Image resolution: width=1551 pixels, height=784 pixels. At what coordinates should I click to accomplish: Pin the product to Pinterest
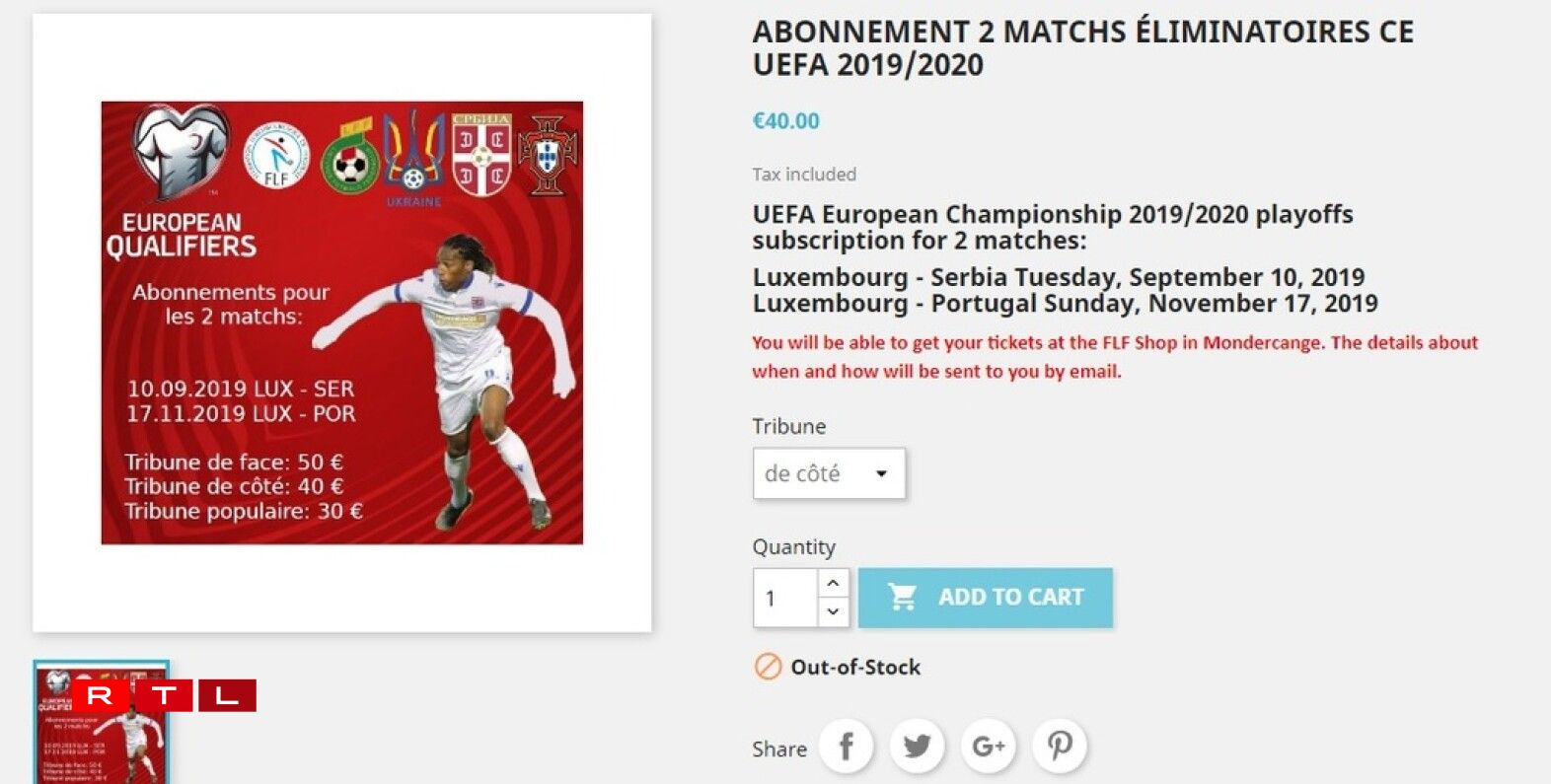click(1059, 747)
